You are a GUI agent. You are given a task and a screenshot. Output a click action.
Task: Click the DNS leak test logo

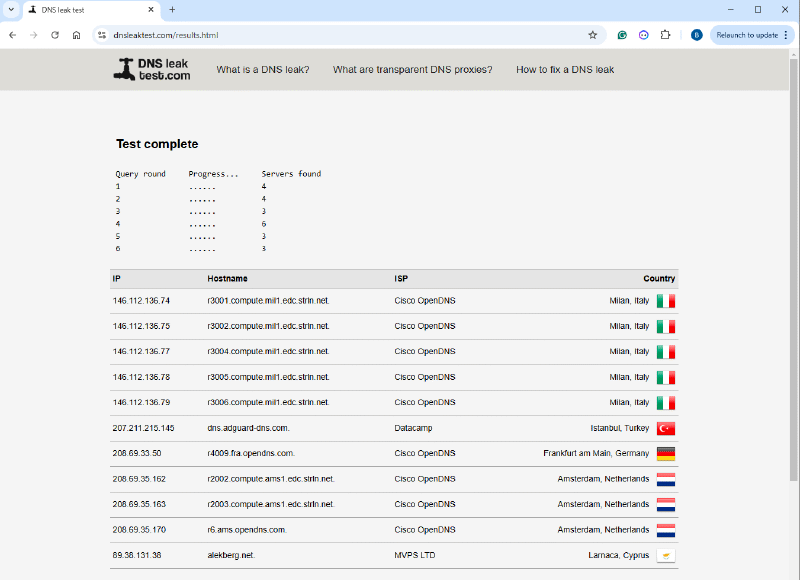152,70
